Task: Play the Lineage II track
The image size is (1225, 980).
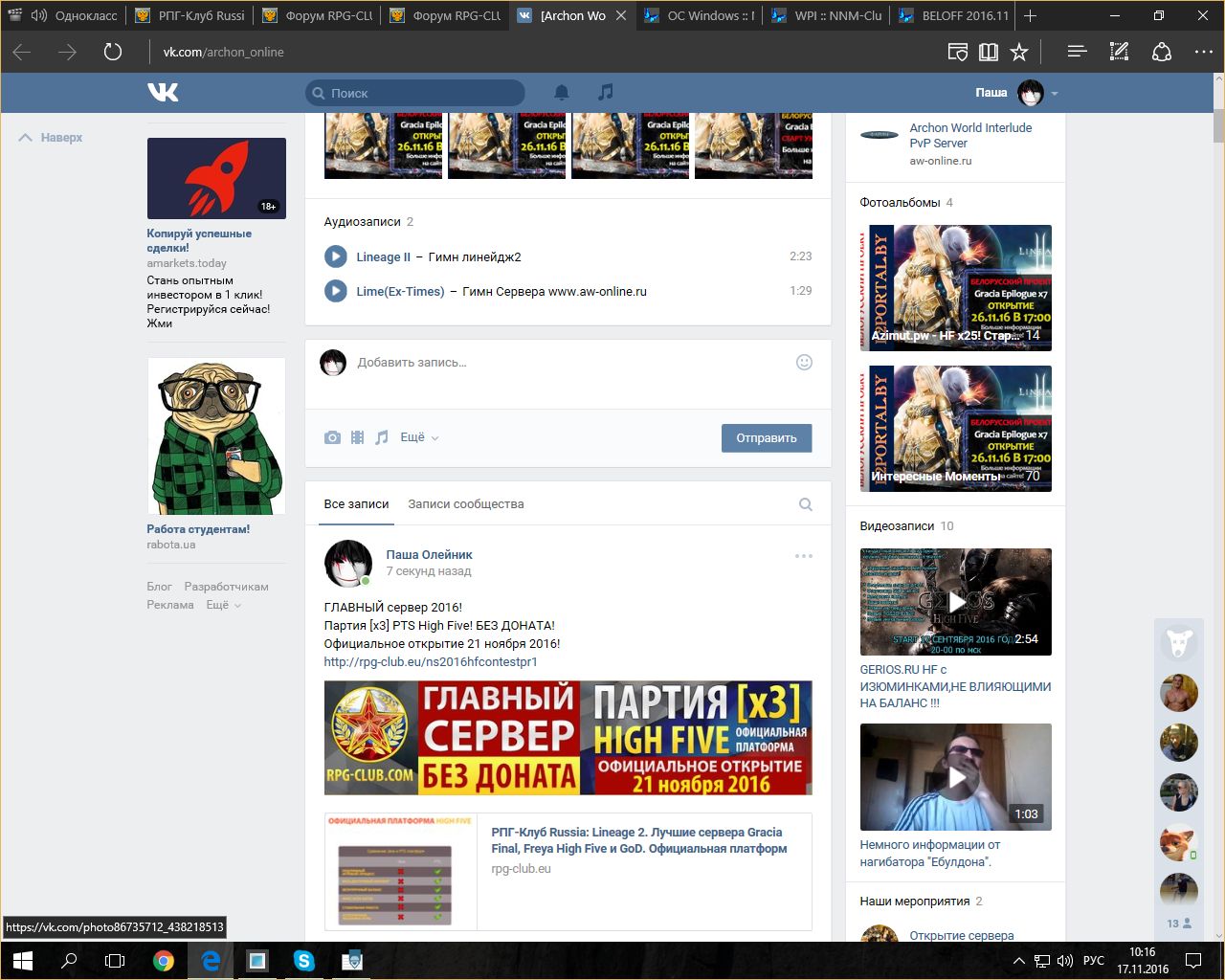Action: (x=335, y=256)
